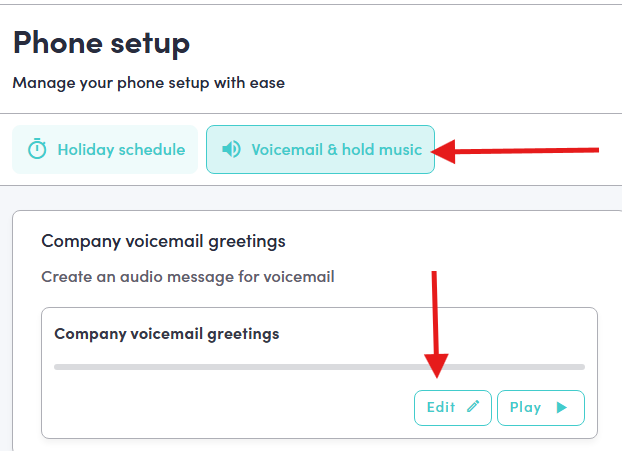Click the speaker icon beside Voicemail & hold music
Image resolution: width=622 pixels, height=451 pixels.
231,150
